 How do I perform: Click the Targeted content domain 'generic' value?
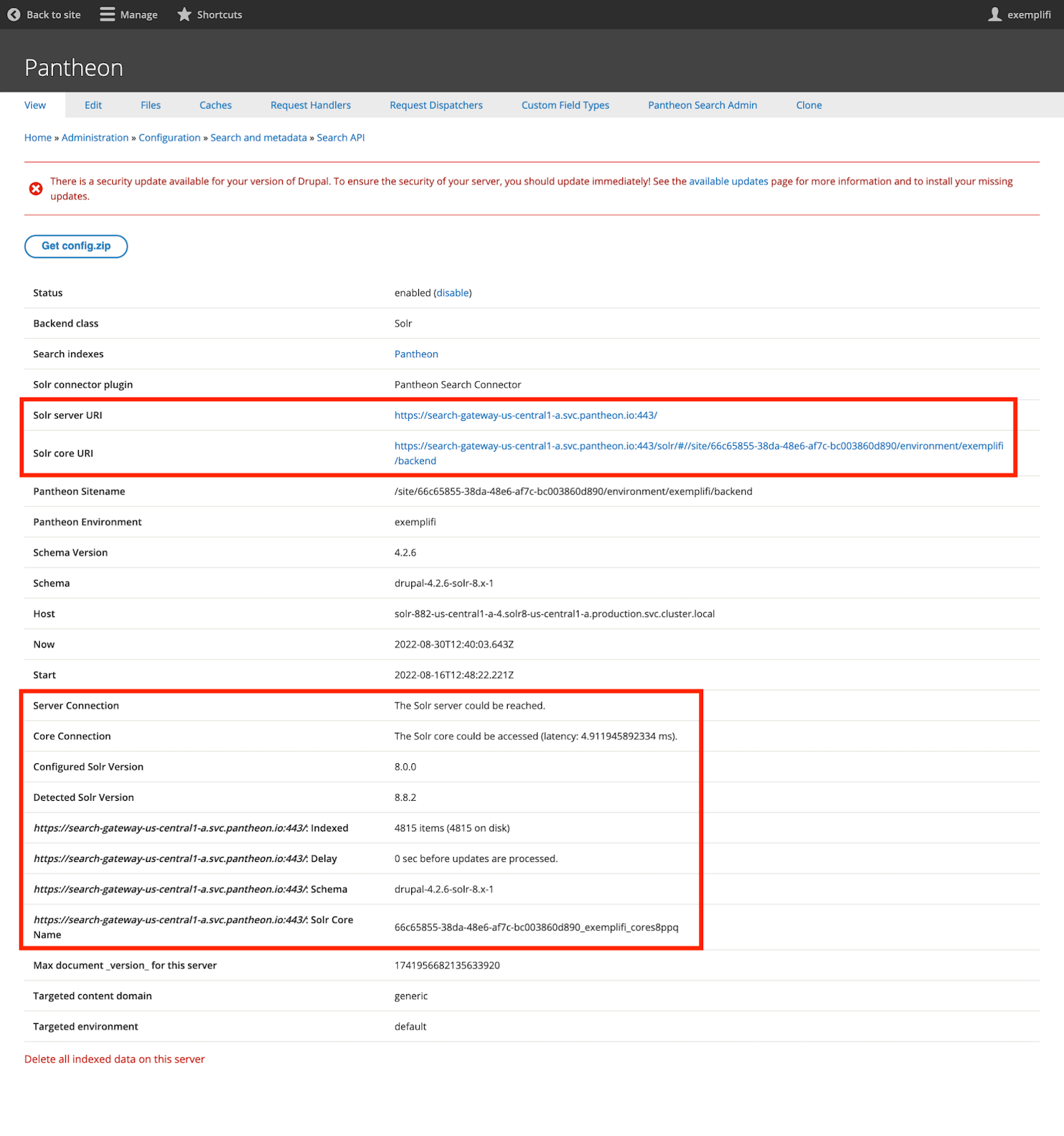[x=411, y=995]
